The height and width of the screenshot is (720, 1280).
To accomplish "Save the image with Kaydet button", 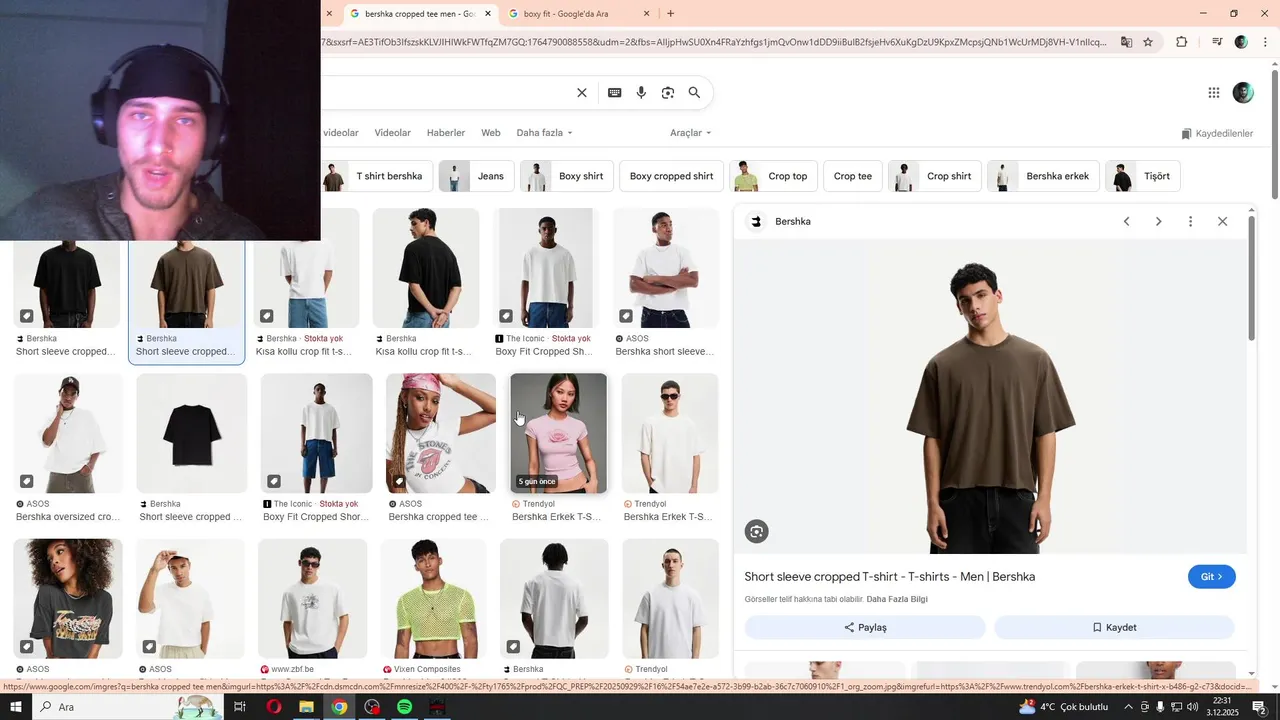I will point(1114,628).
